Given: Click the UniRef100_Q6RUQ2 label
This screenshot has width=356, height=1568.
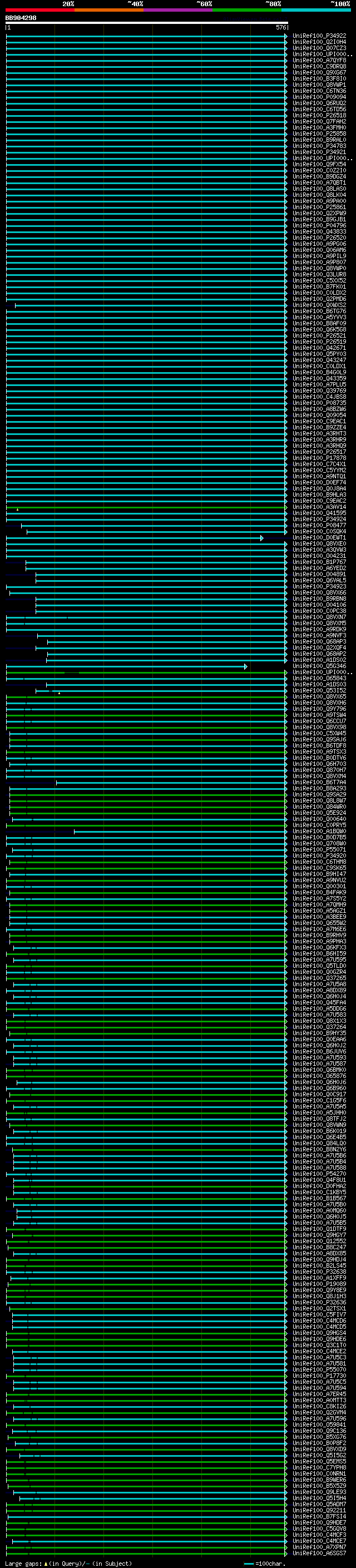Looking at the screenshot, I should (x=319, y=103).
